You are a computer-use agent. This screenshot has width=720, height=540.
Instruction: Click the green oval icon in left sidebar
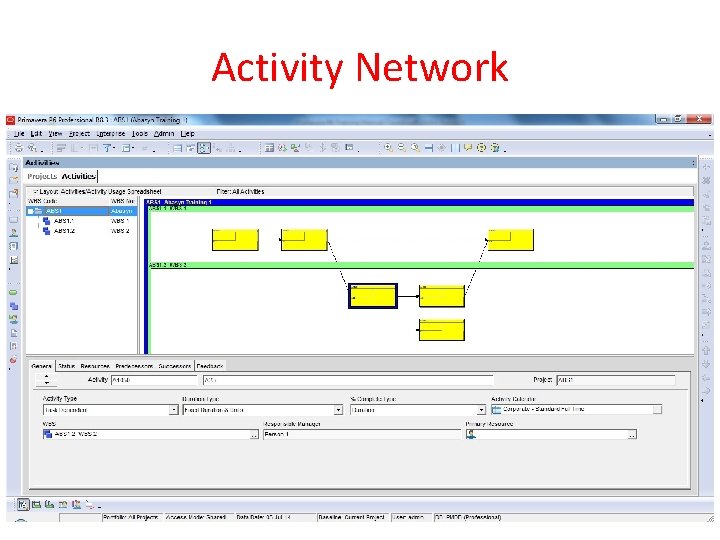[13, 292]
